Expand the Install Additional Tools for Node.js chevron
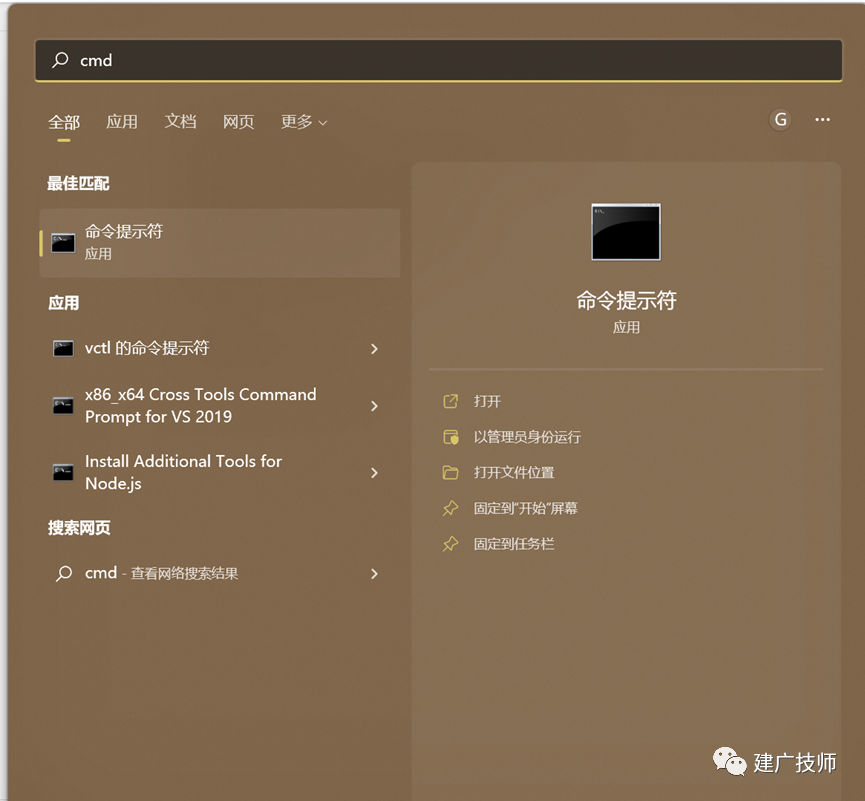This screenshot has width=865, height=801. coord(375,473)
